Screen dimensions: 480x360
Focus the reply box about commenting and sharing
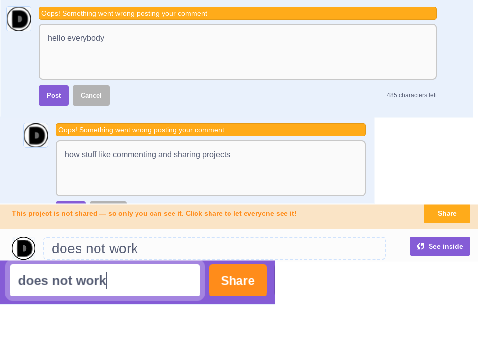pyautogui.click(x=211, y=168)
